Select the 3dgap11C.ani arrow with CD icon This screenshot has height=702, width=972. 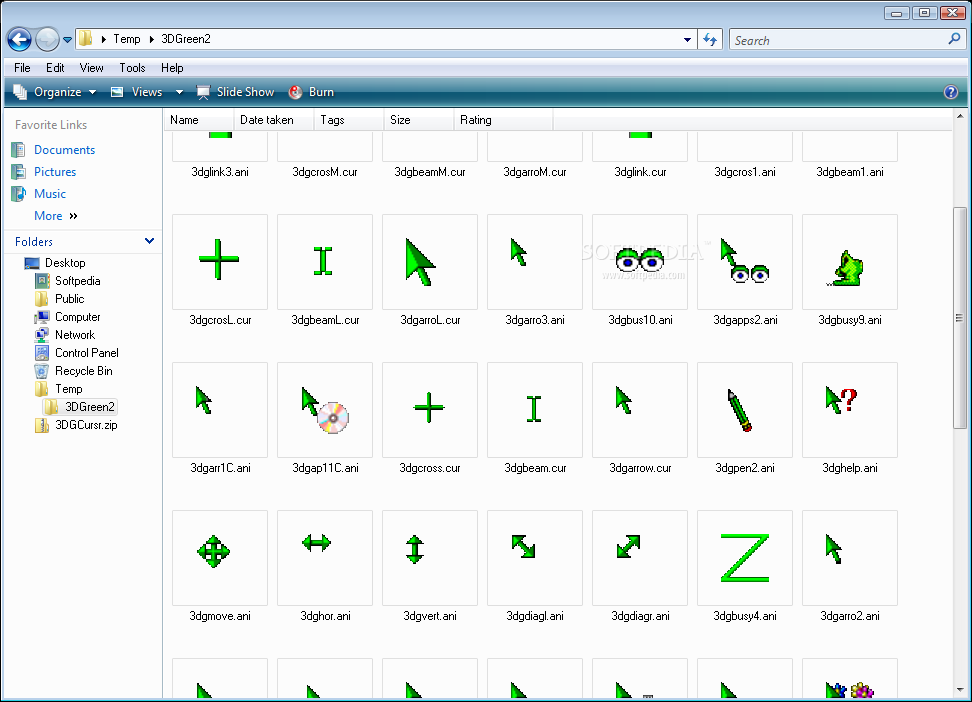[x=324, y=409]
